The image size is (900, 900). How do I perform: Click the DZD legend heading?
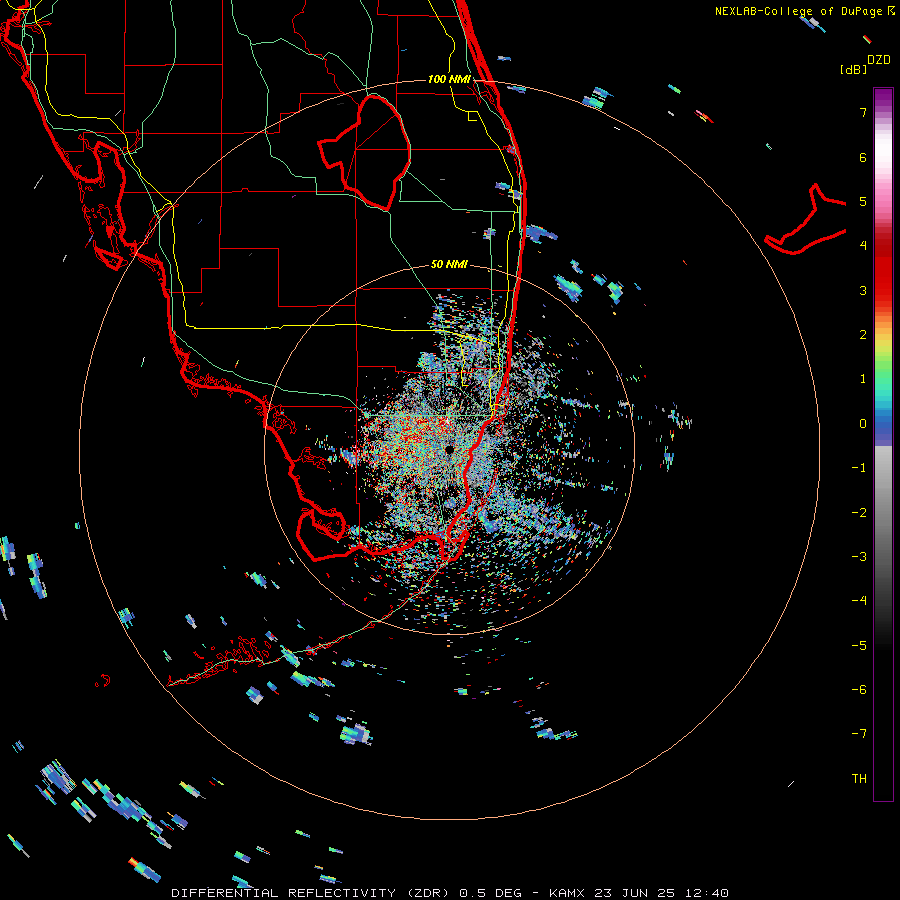(x=879, y=60)
